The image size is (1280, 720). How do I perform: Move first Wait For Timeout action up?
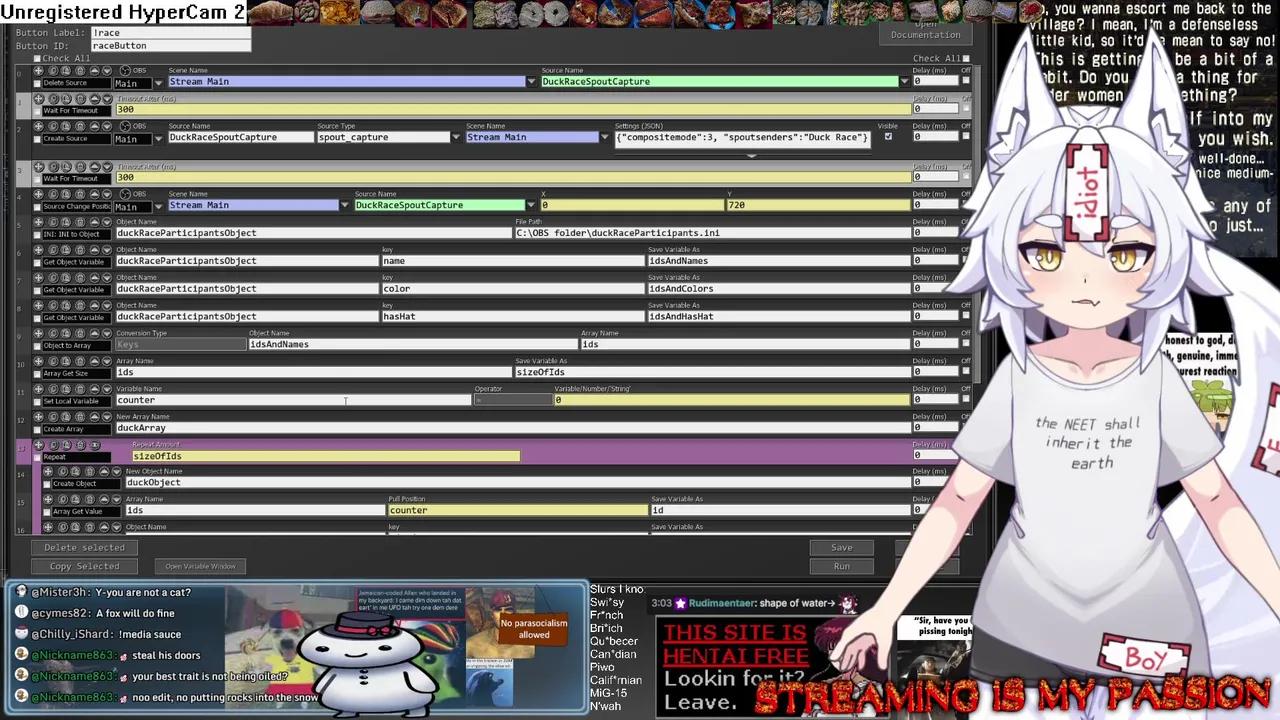click(94, 99)
